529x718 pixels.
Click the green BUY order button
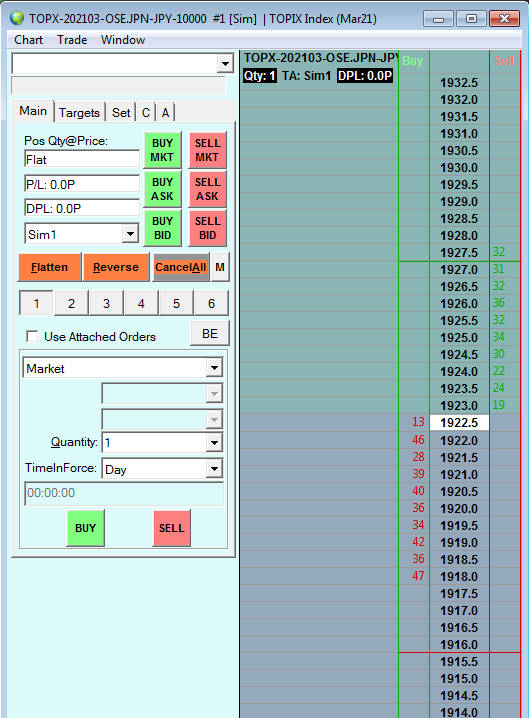coord(86,528)
